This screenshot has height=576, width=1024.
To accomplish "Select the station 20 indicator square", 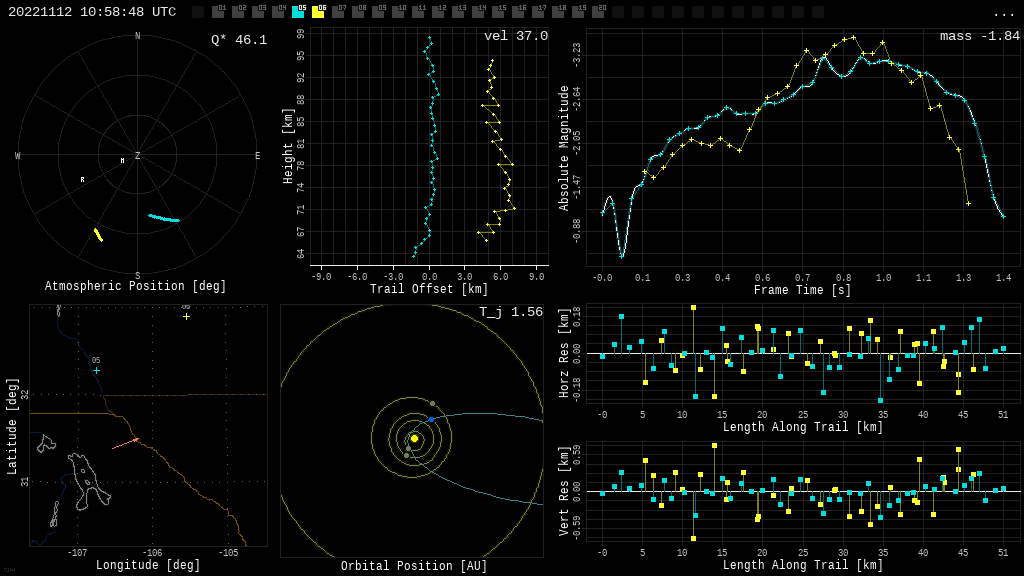I will 598,12.
